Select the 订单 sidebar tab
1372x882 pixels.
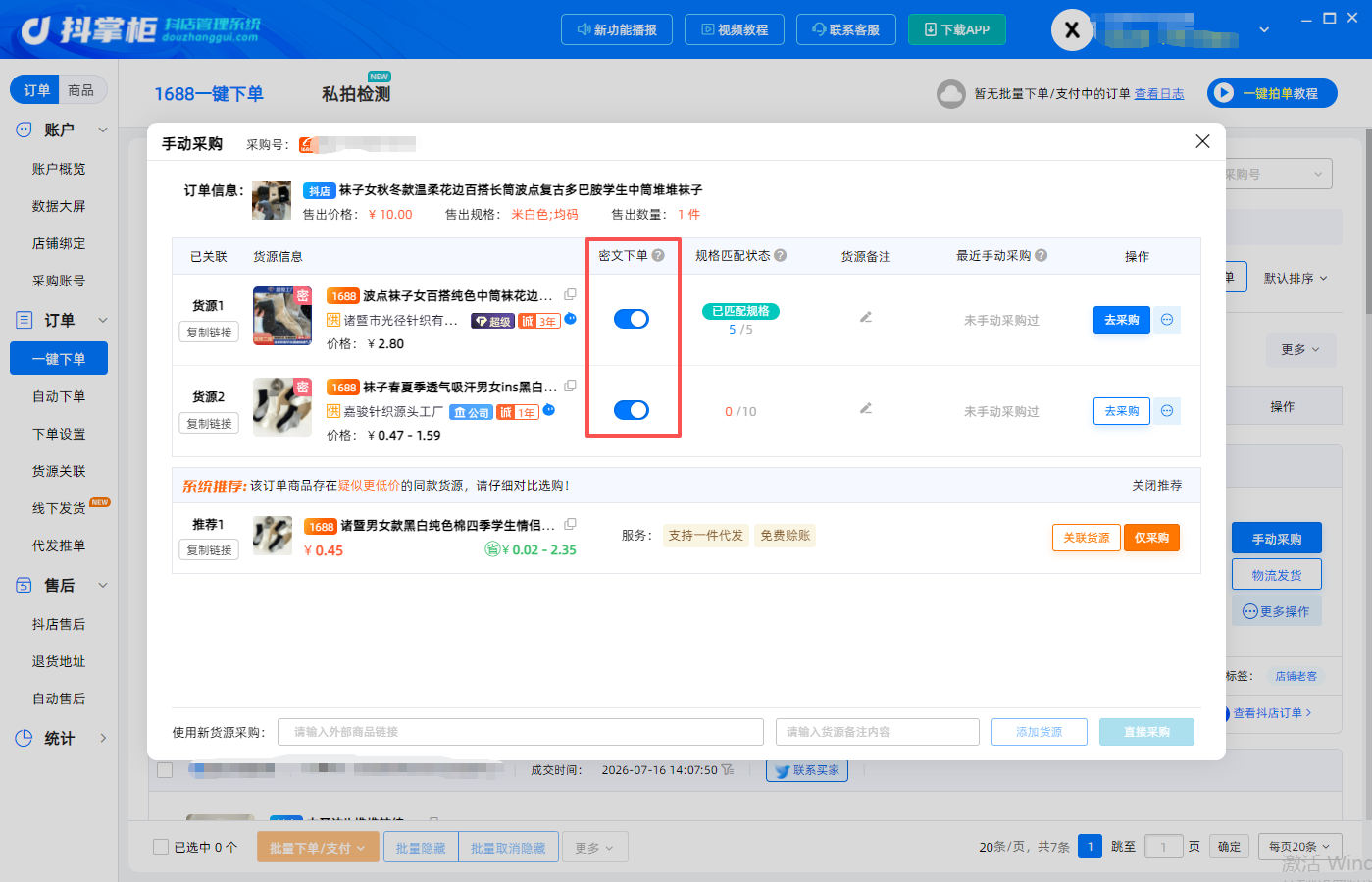pyautogui.click(x=36, y=90)
